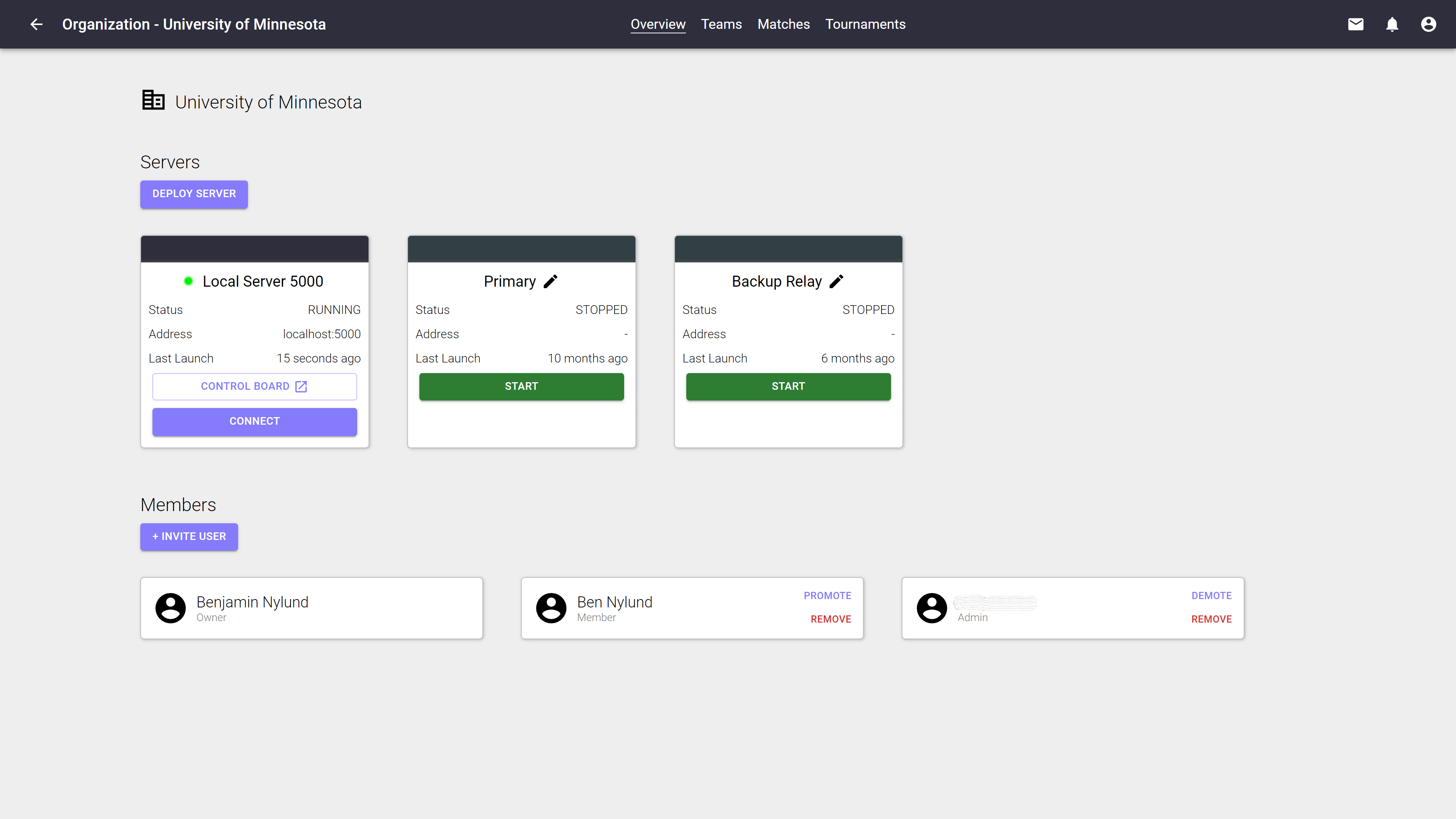Click the back arrow in the header
Viewport: 1456px width, 819px height.
(x=37, y=24)
